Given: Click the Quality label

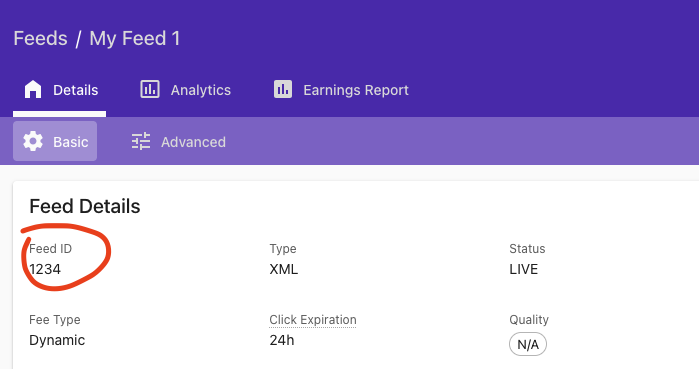Looking at the screenshot, I should click(x=529, y=320).
